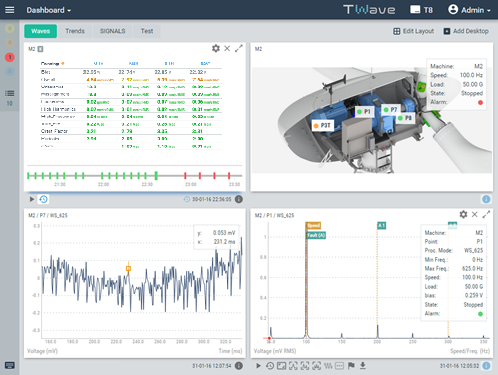This screenshot has width=498, height=375.
Task: Expand the Dashboard dropdown
Action: (49, 10)
